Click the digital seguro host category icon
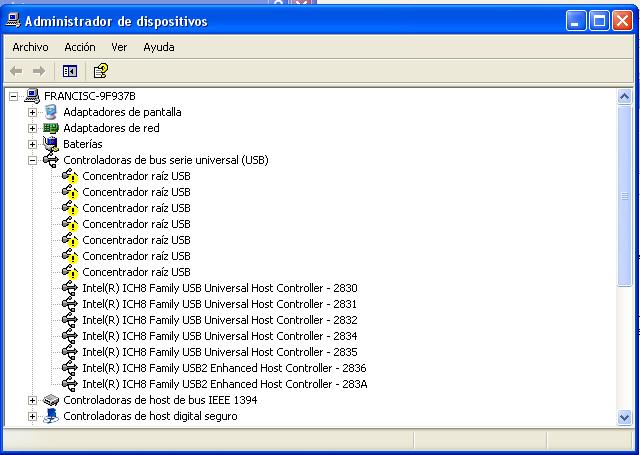This screenshot has width=640, height=455. [51, 416]
